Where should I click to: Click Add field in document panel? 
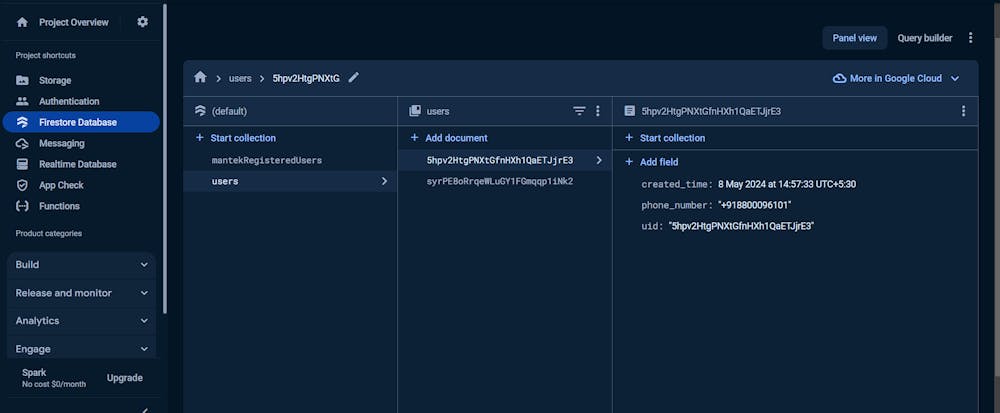[x=658, y=162]
